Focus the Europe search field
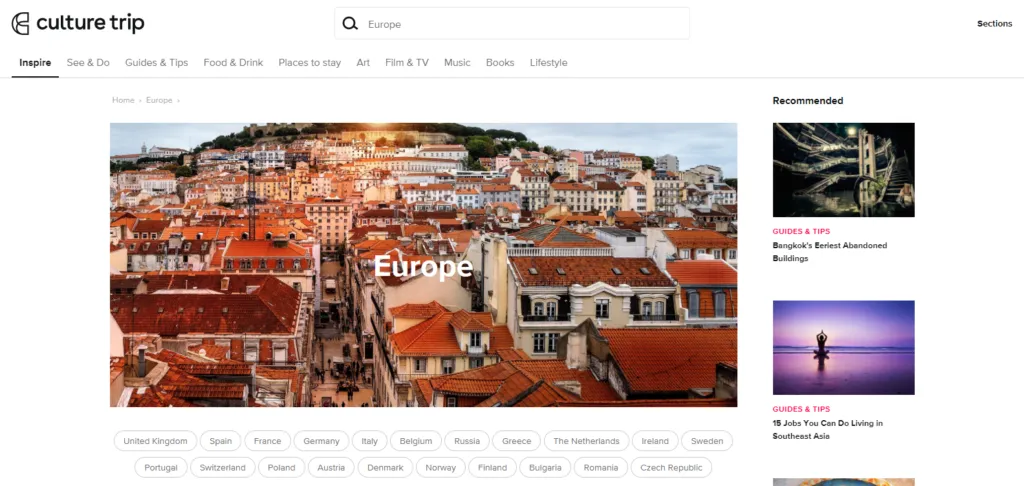This screenshot has width=1024, height=486. (511, 24)
